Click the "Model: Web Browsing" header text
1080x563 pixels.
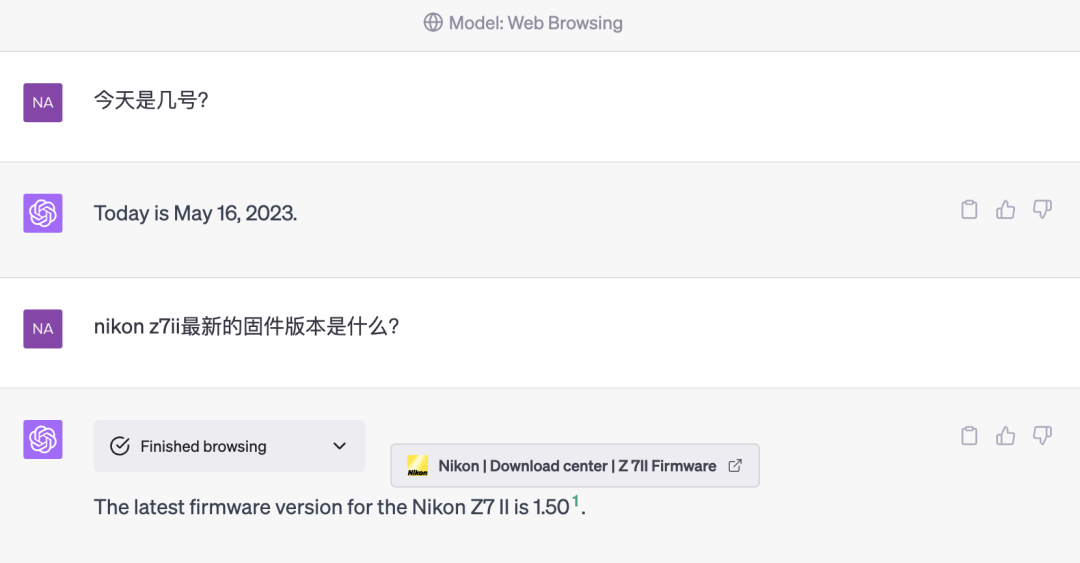pos(535,22)
